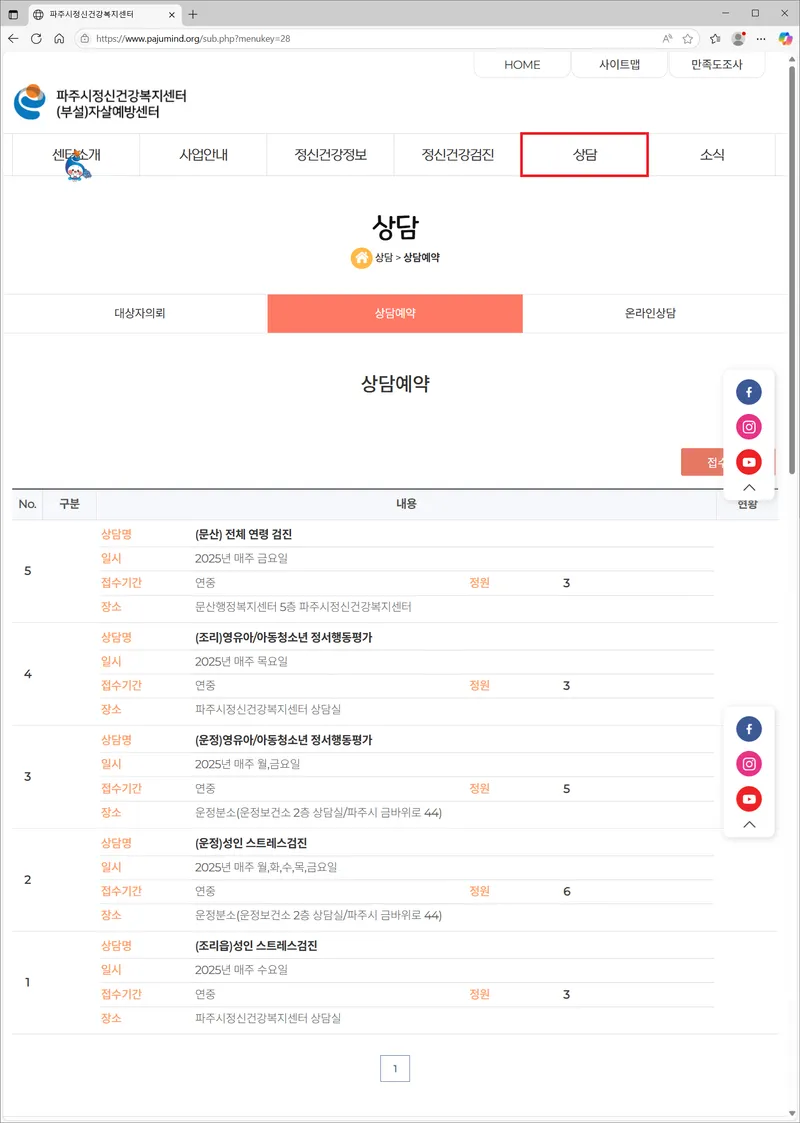
Task: Open the Copilot icon in browser toolbar
Action: coord(785,39)
